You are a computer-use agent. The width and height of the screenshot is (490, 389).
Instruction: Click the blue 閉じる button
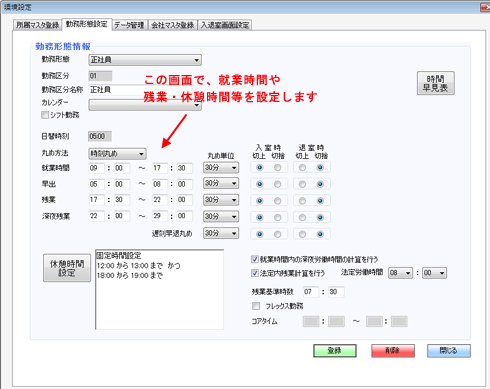click(x=449, y=351)
